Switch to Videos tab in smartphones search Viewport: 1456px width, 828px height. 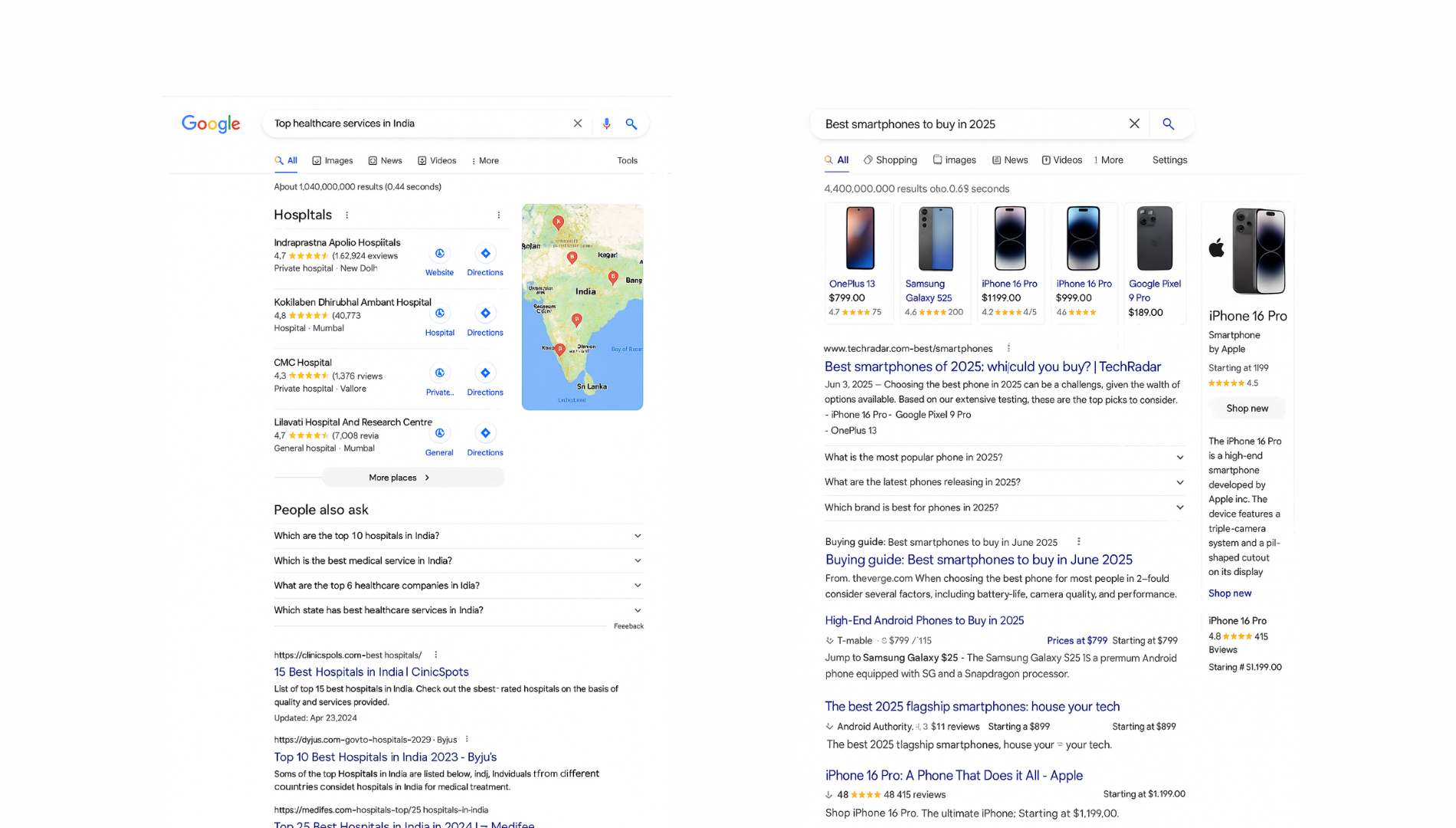[1062, 160]
